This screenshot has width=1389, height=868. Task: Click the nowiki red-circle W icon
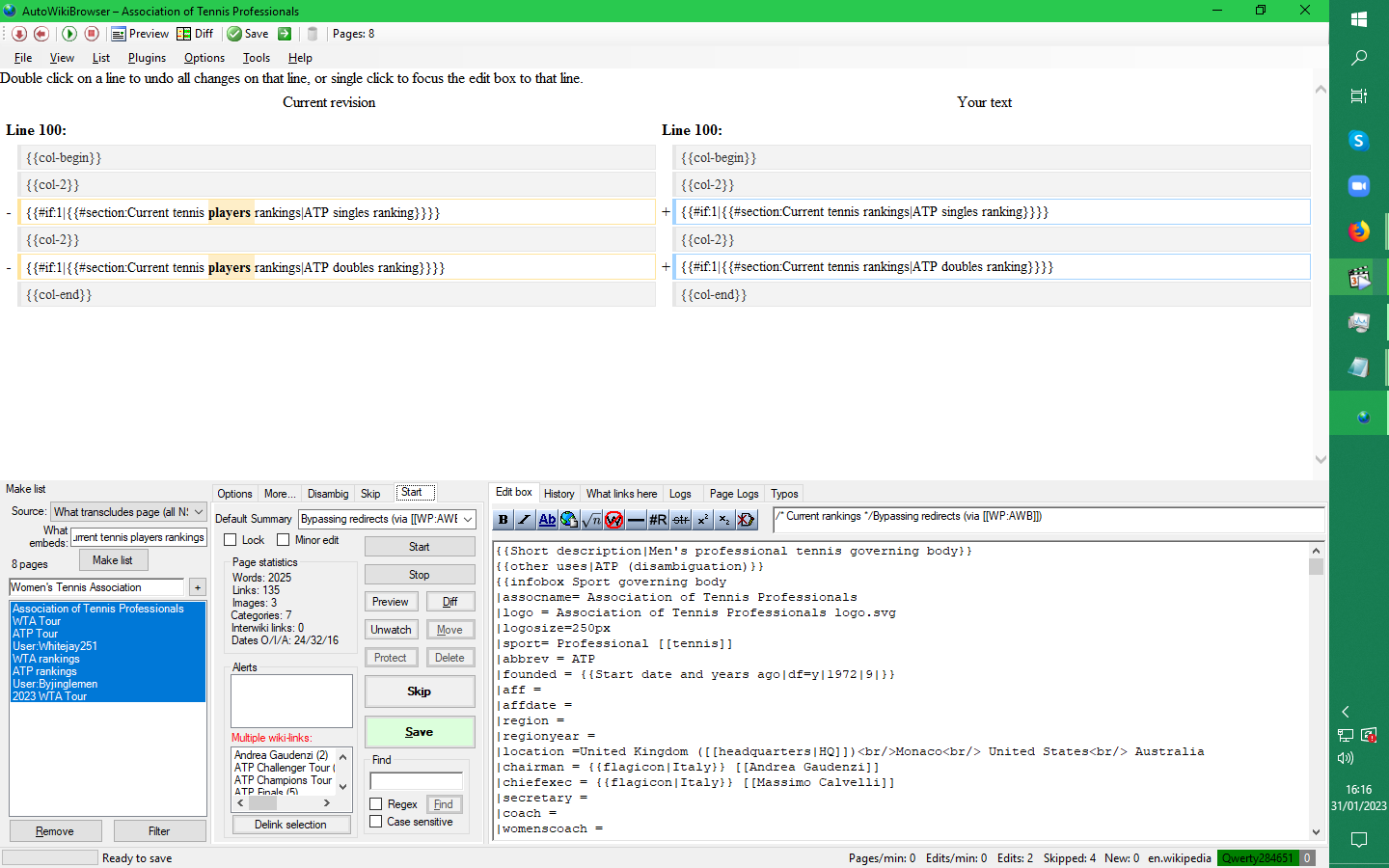pyautogui.click(x=613, y=520)
